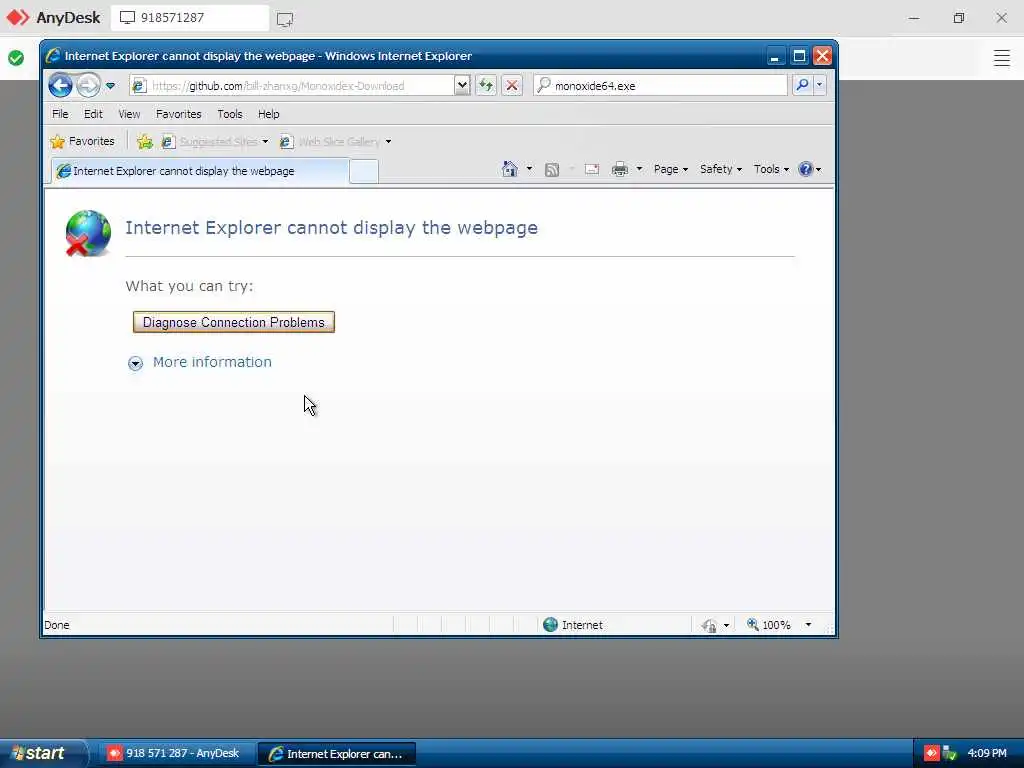Click the IE title bar logo icon
1024x768 pixels.
point(53,56)
